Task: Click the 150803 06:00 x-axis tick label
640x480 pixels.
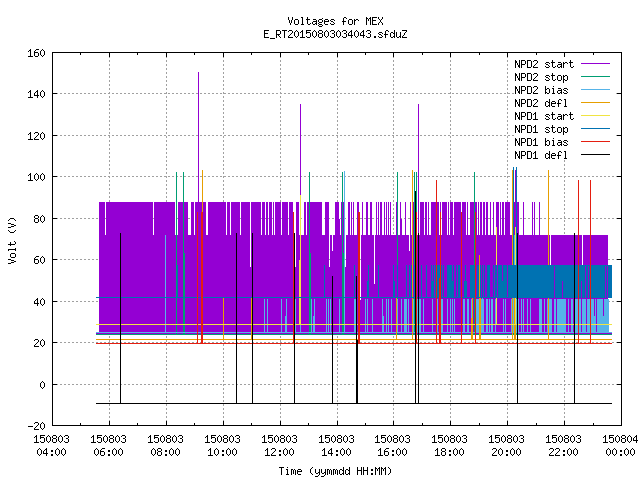Action: pyautogui.click(x=109, y=446)
